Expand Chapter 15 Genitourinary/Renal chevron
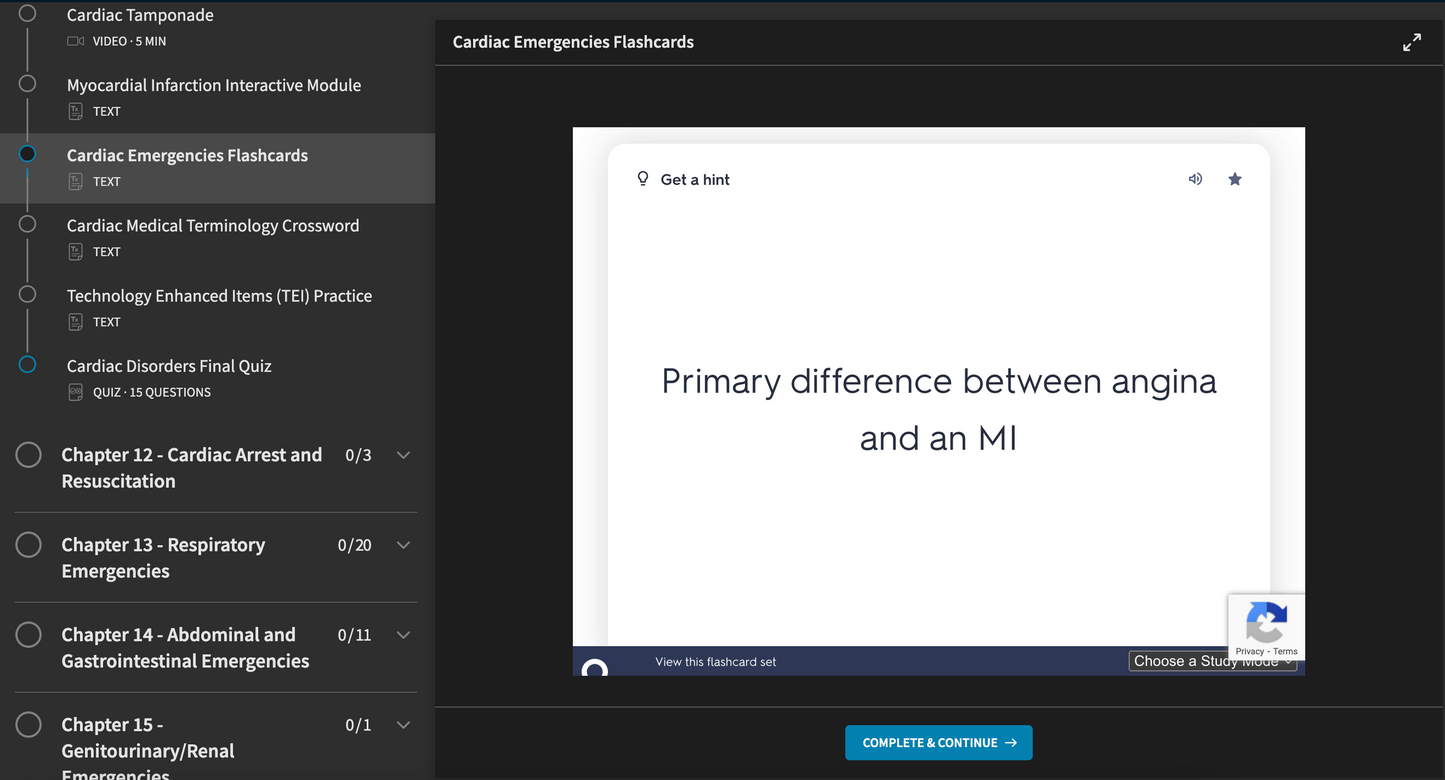This screenshot has height=780, width=1445. click(403, 725)
